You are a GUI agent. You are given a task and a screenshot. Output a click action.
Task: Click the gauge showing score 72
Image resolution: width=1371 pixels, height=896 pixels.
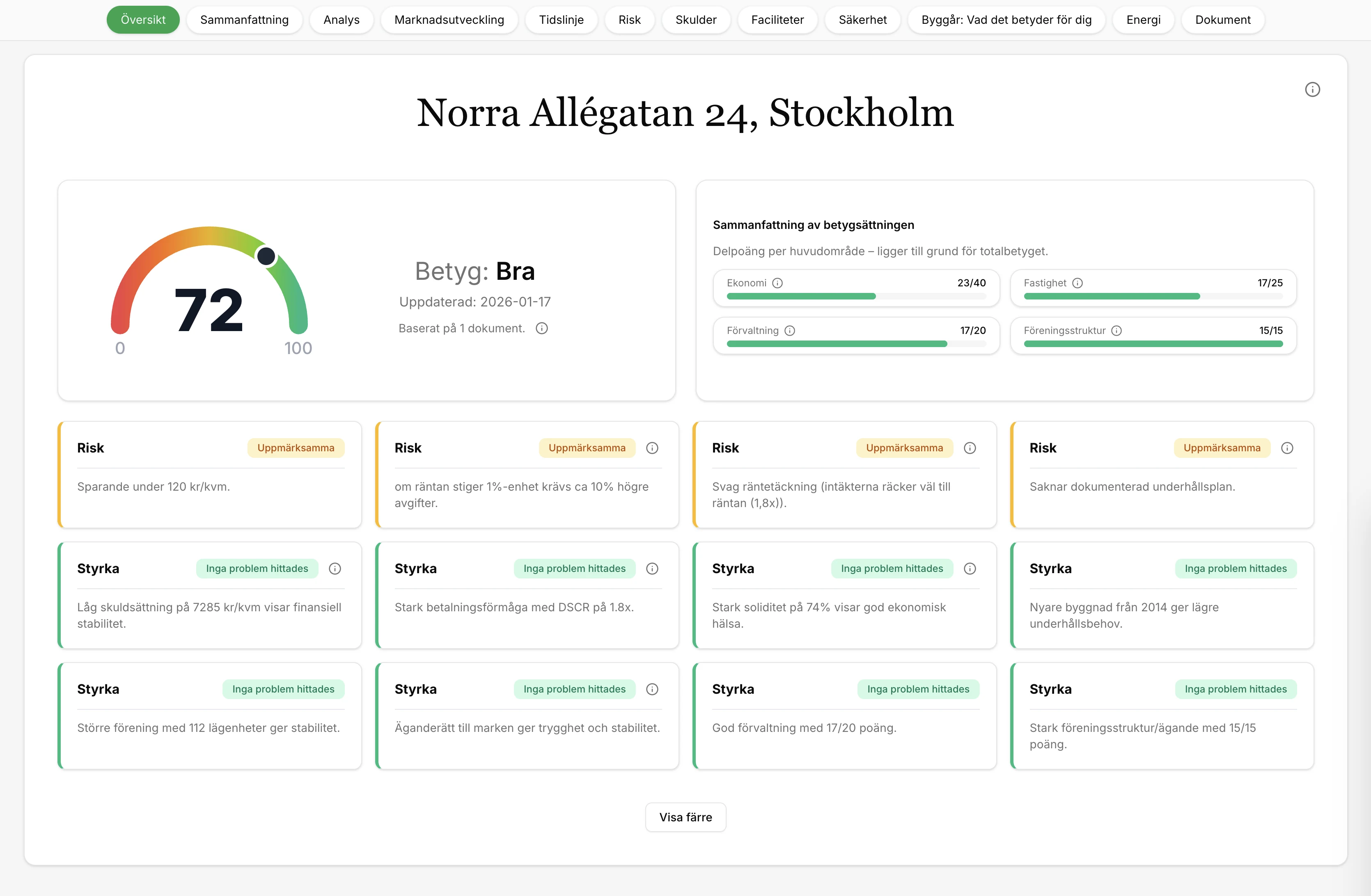(x=209, y=309)
